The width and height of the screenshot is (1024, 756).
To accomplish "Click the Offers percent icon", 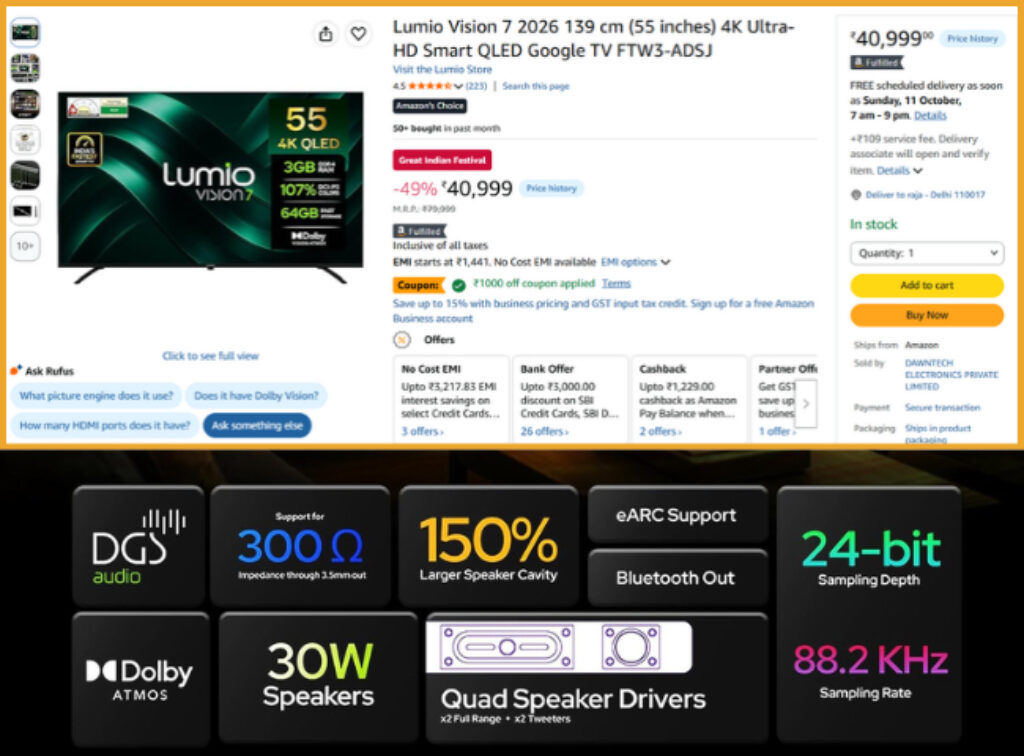I will pyautogui.click(x=402, y=339).
